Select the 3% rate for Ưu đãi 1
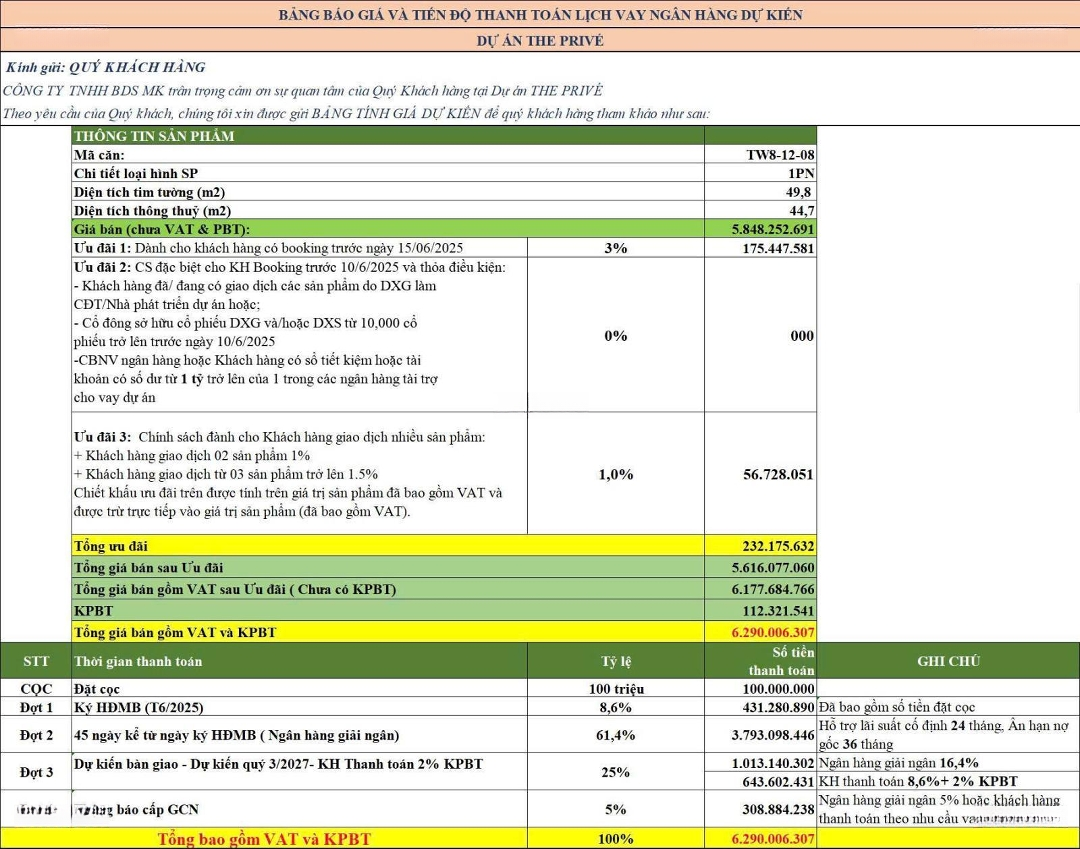Screen dimensions: 1080x849 pyautogui.click(x=615, y=248)
